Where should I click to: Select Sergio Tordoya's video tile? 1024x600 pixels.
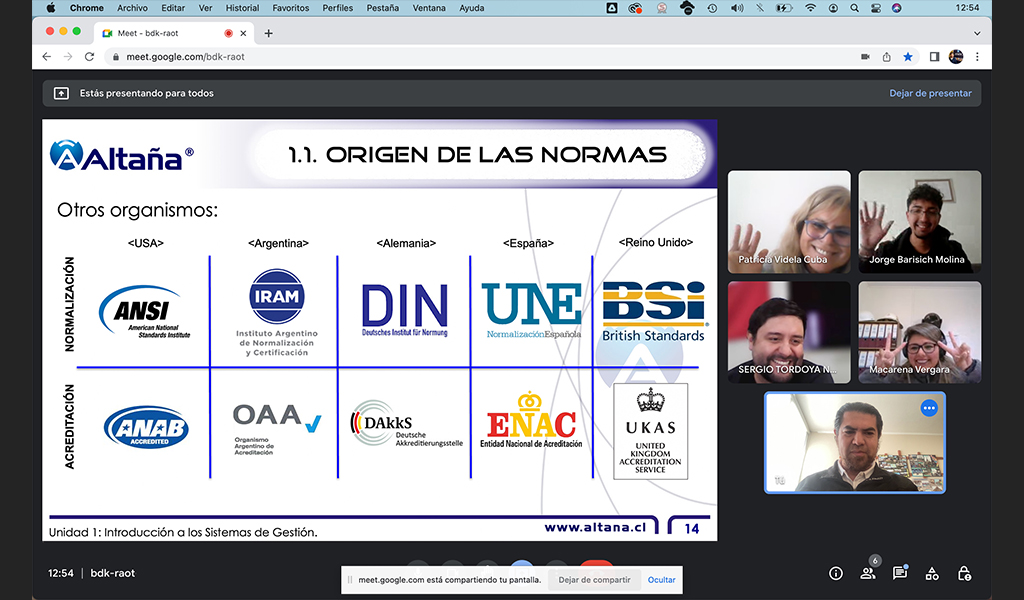tap(789, 332)
